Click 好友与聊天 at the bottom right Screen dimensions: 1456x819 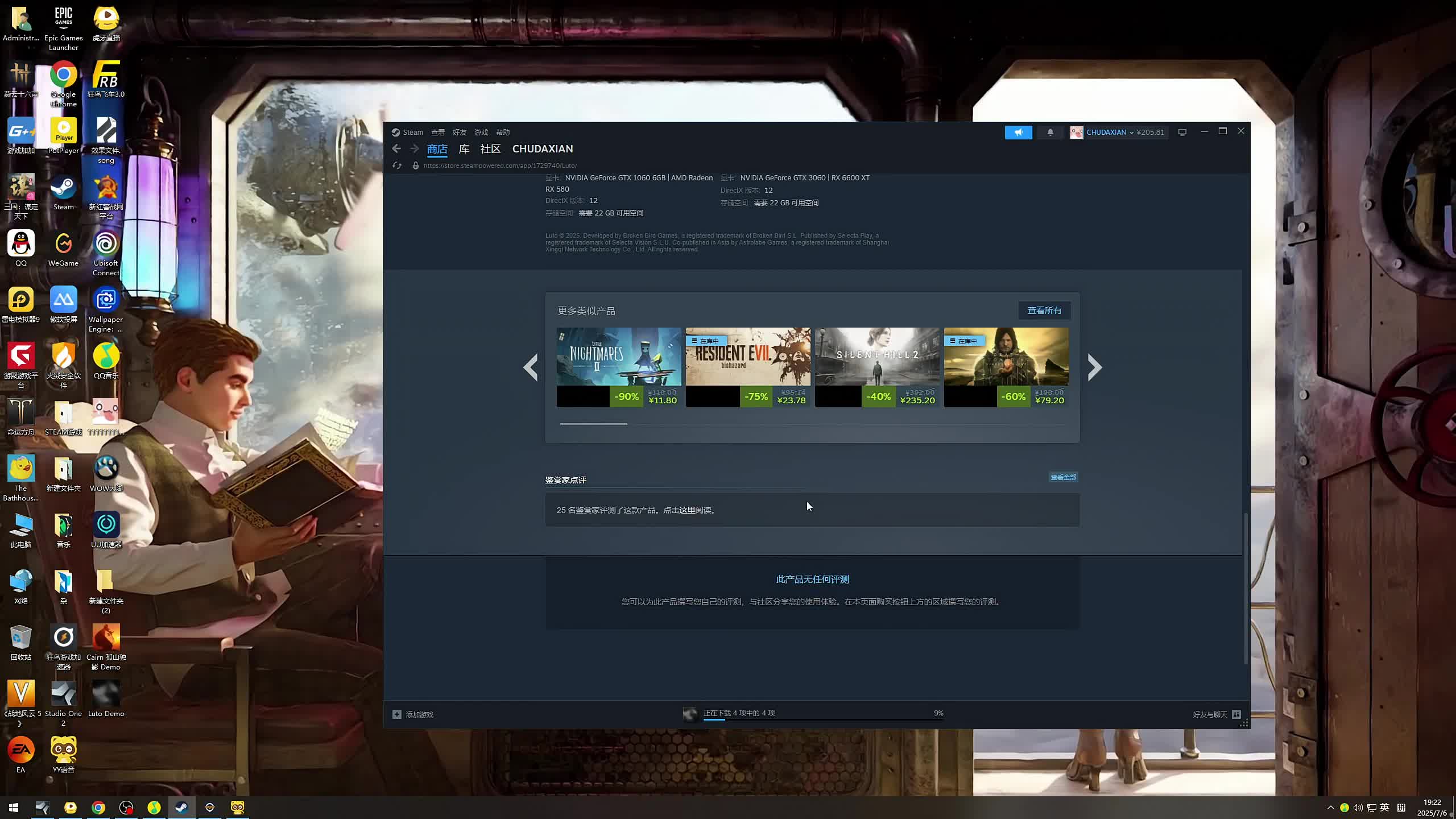(1210, 715)
